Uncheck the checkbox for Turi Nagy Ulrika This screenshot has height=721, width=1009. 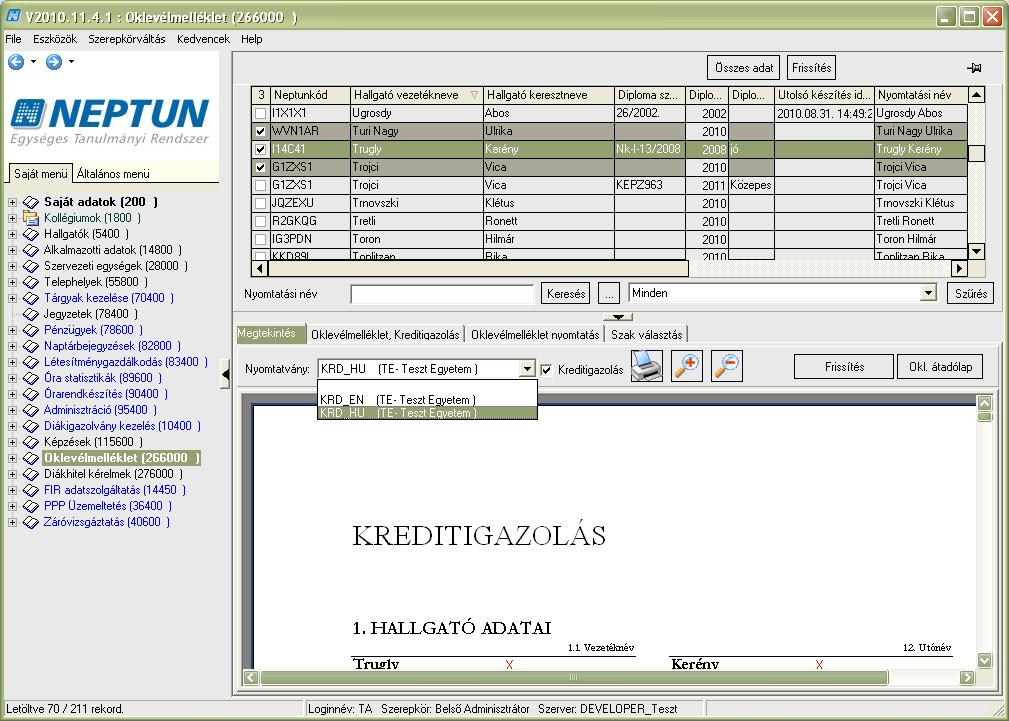point(260,131)
